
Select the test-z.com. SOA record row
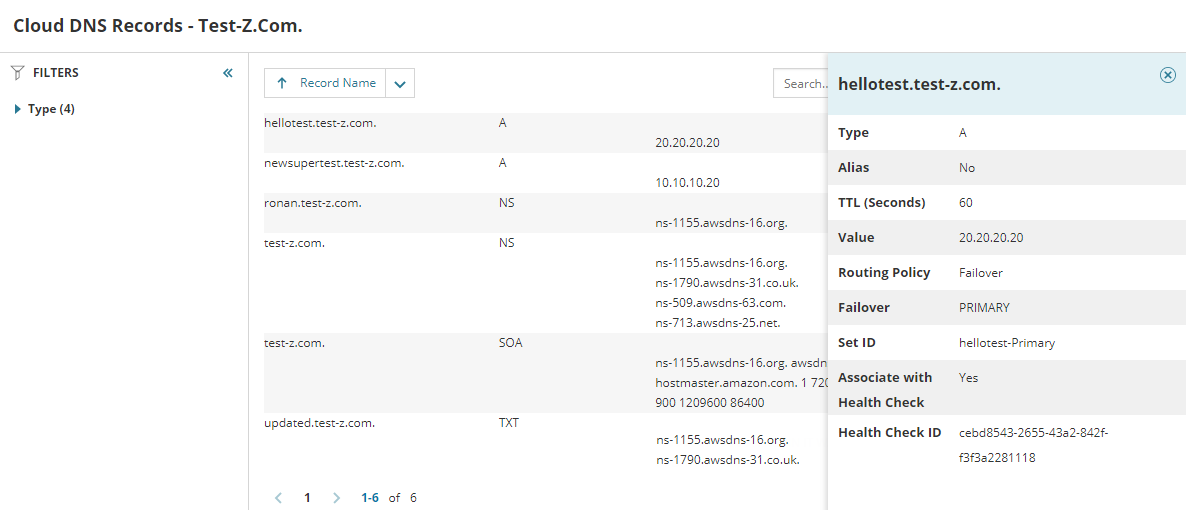[294, 343]
